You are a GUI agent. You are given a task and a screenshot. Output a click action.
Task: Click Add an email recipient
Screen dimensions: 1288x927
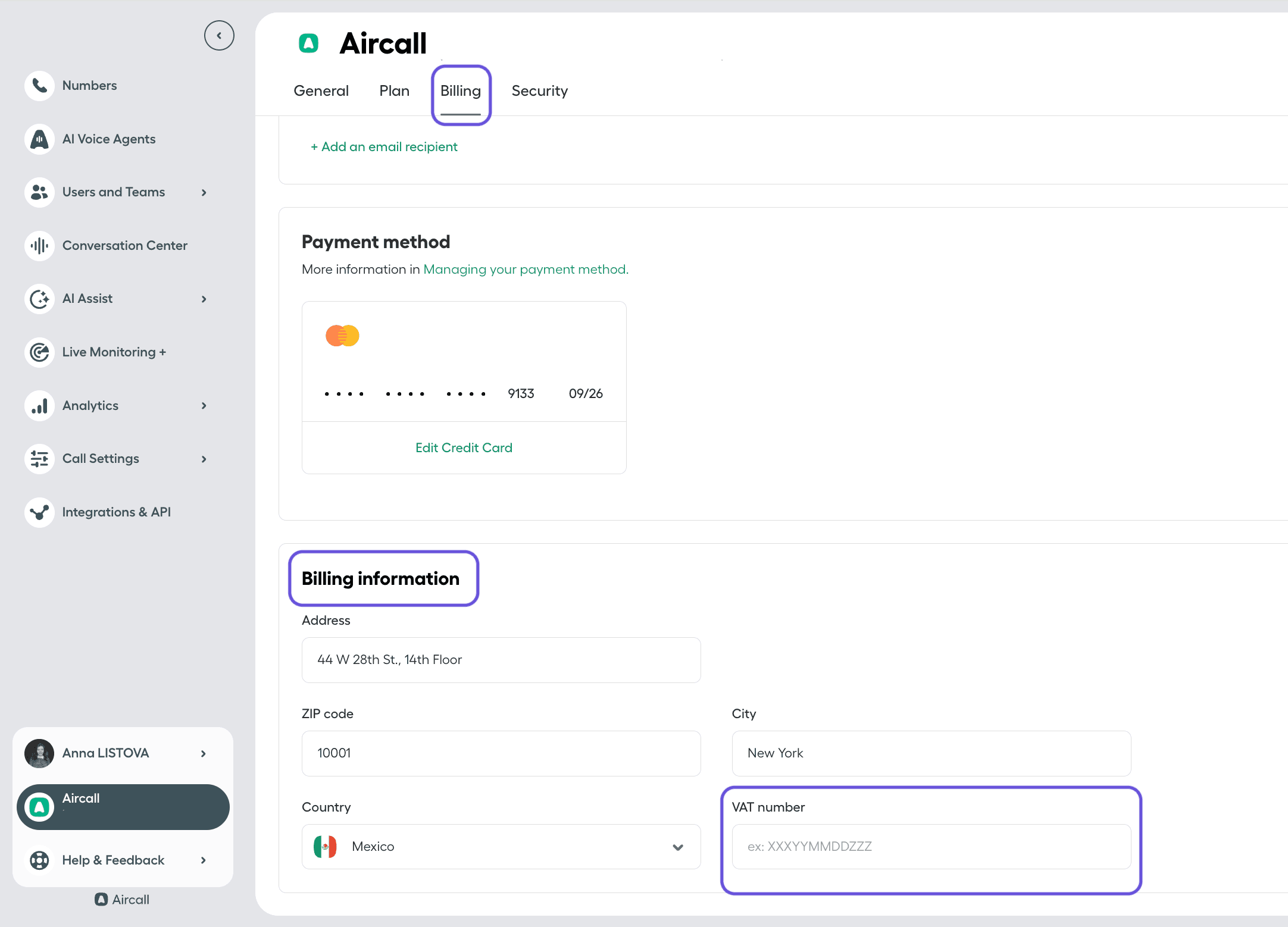click(384, 147)
